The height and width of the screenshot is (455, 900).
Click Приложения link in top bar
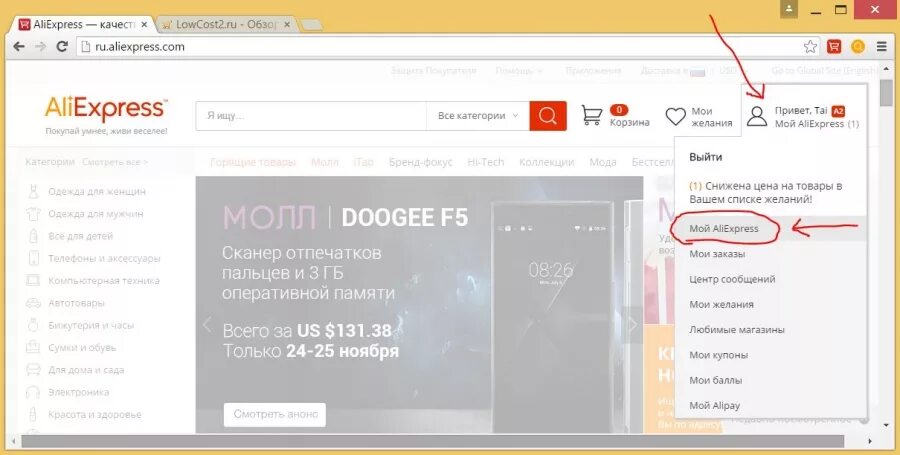pyautogui.click(x=593, y=71)
